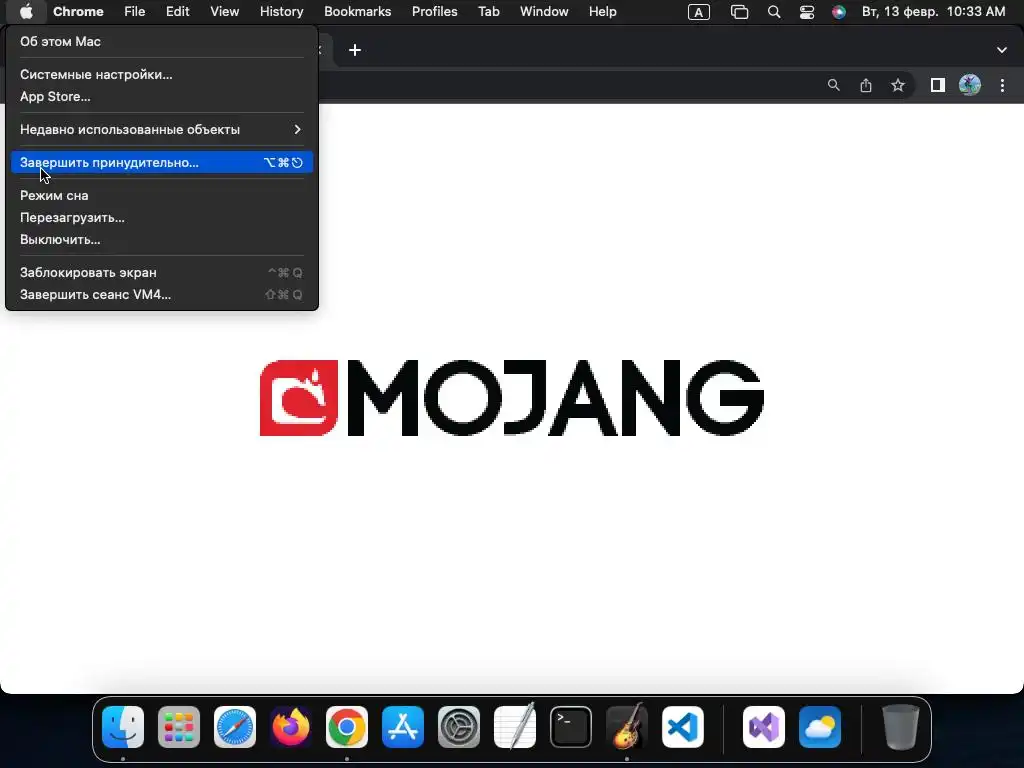Open Chrome app menu in menu bar
Screen dimensions: 1024x768
tap(78, 12)
